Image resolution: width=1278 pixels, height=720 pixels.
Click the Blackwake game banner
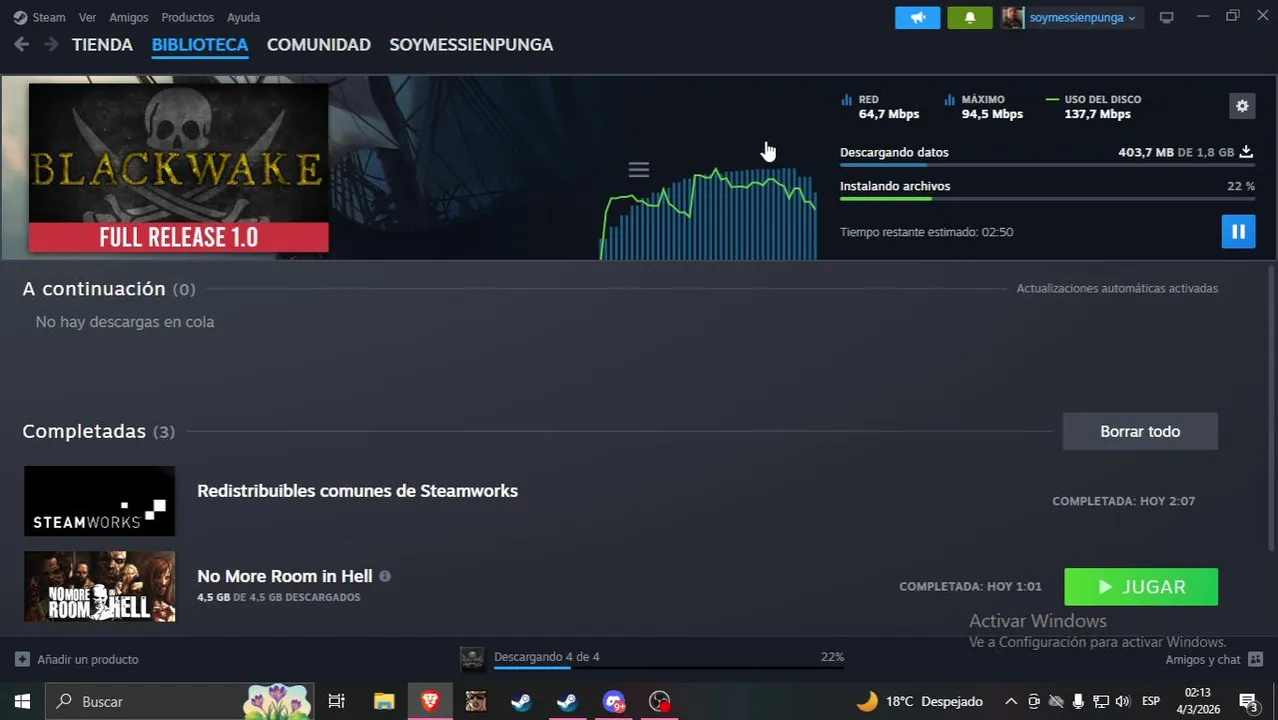point(178,167)
